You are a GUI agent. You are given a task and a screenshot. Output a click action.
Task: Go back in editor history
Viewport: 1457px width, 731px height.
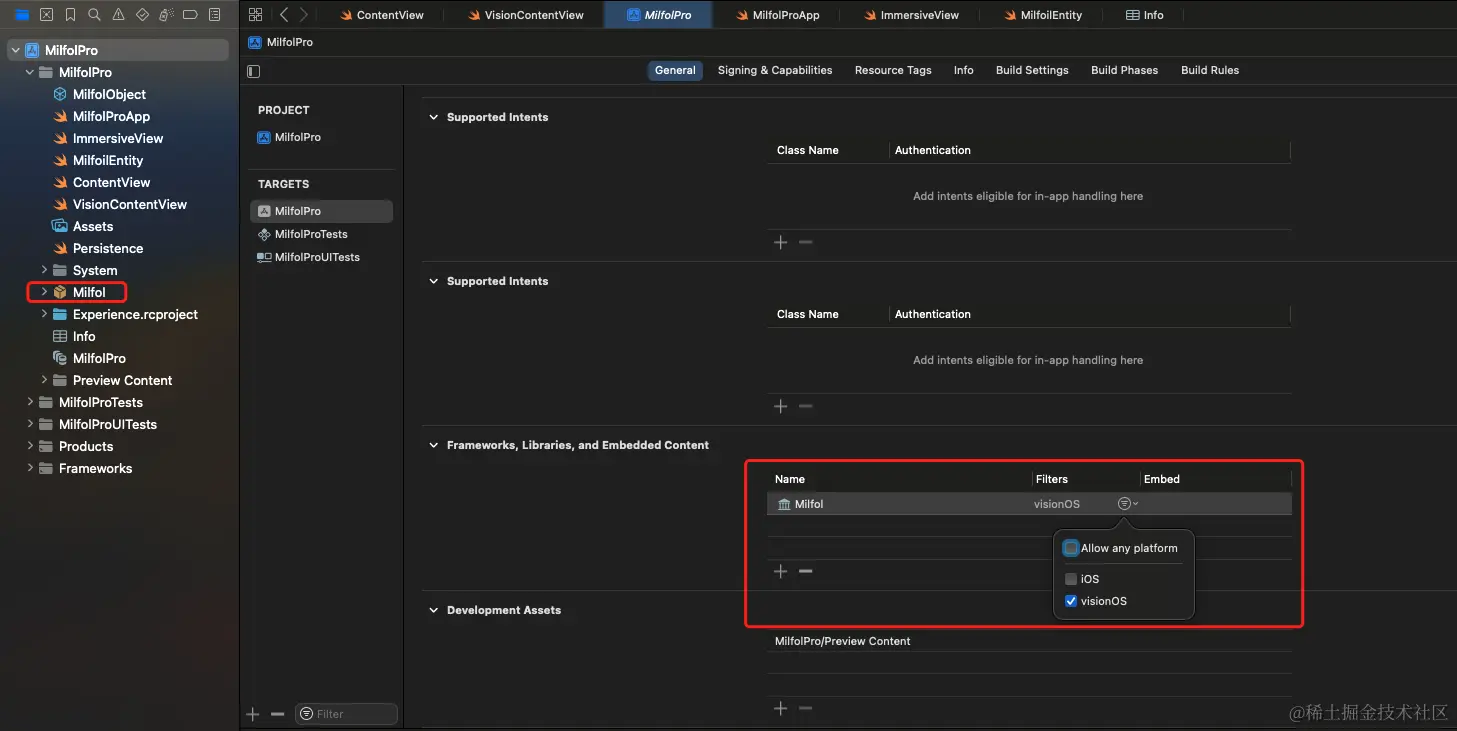[284, 15]
